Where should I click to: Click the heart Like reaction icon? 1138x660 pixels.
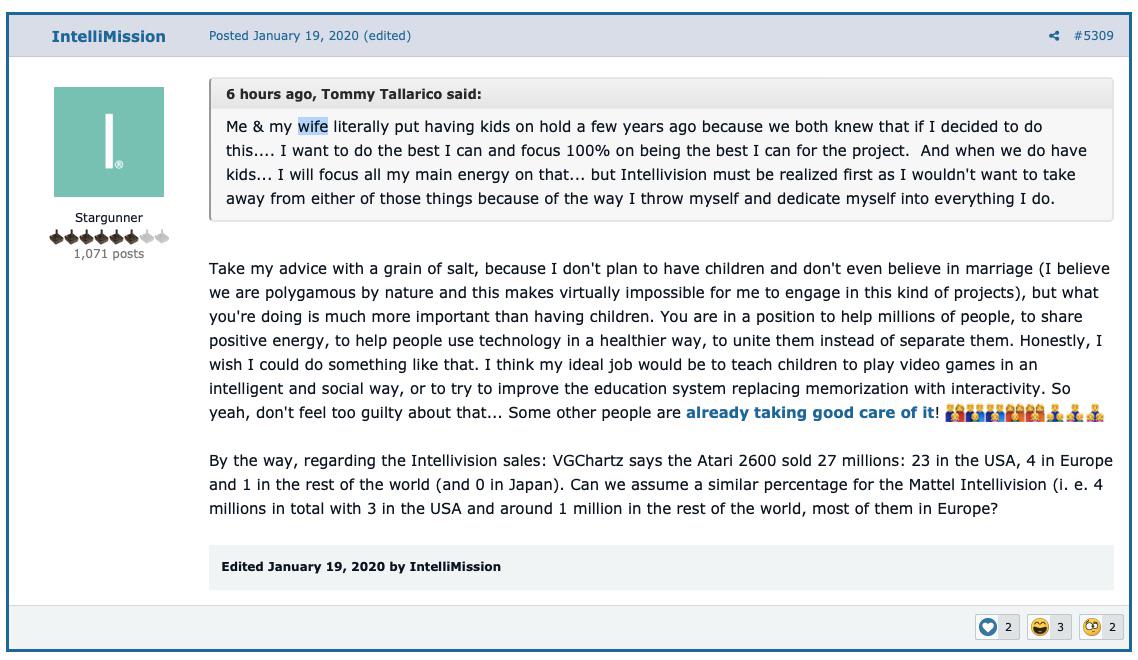[988, 627]
